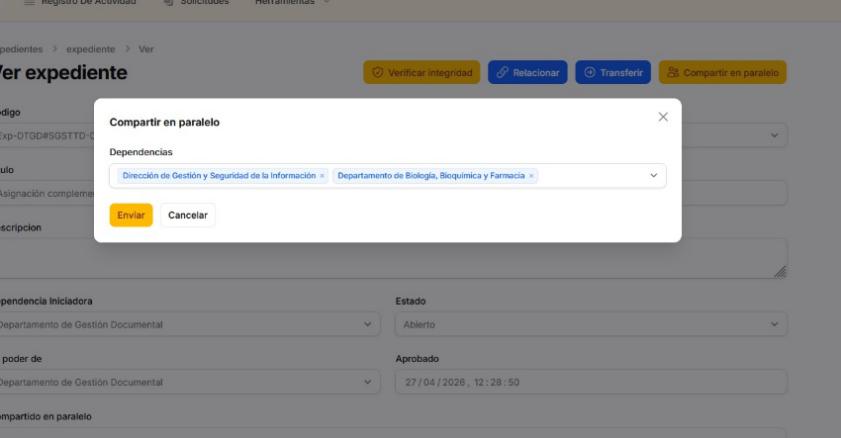Click Transferir button
This screenshot has height=438, width=841.
(613, 72)
